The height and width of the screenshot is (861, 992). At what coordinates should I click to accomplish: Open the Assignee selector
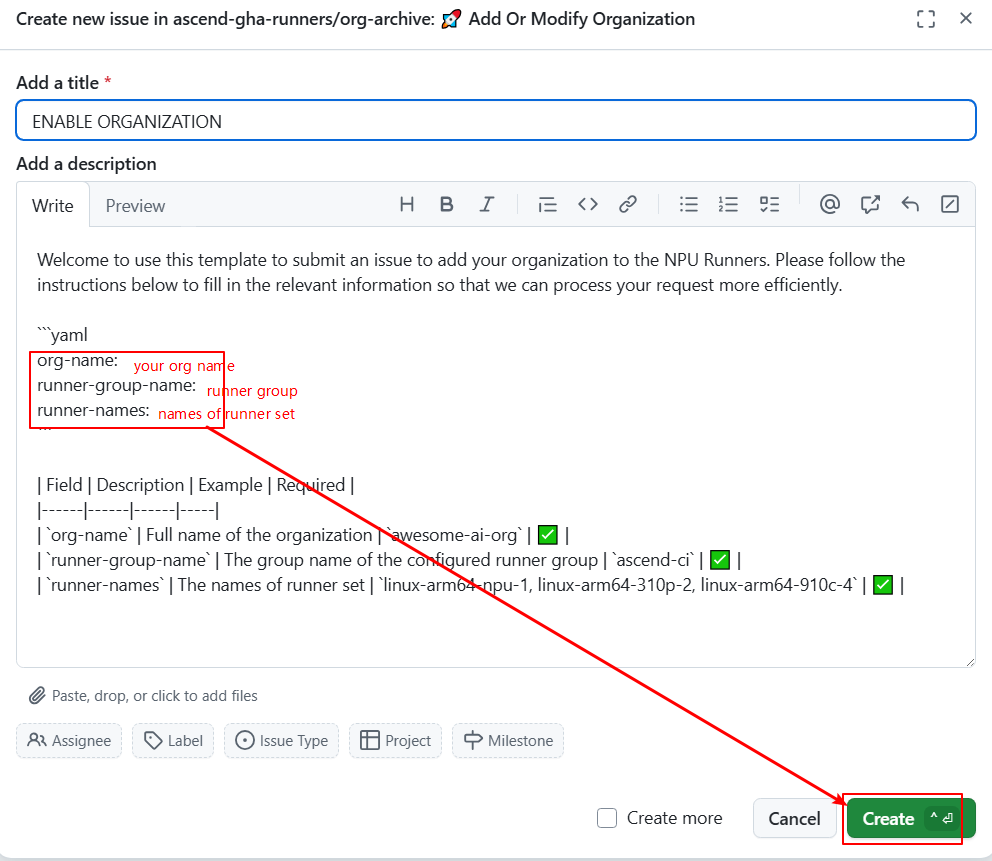pyautogui.click(x=69, y=741)
